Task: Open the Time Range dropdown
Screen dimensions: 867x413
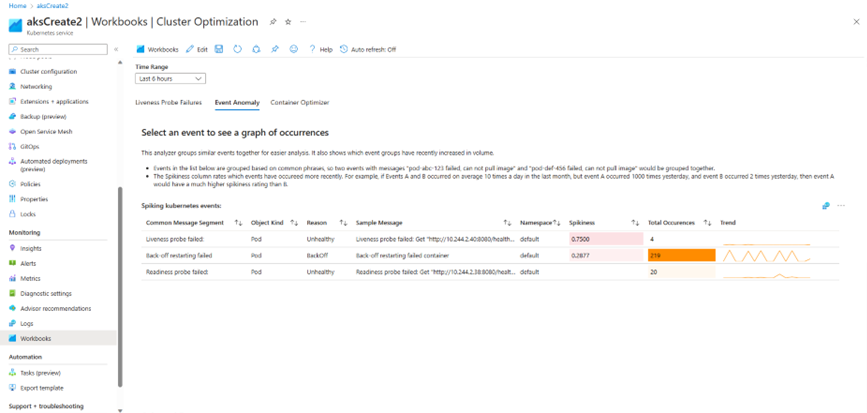Action: coord(170,78)
